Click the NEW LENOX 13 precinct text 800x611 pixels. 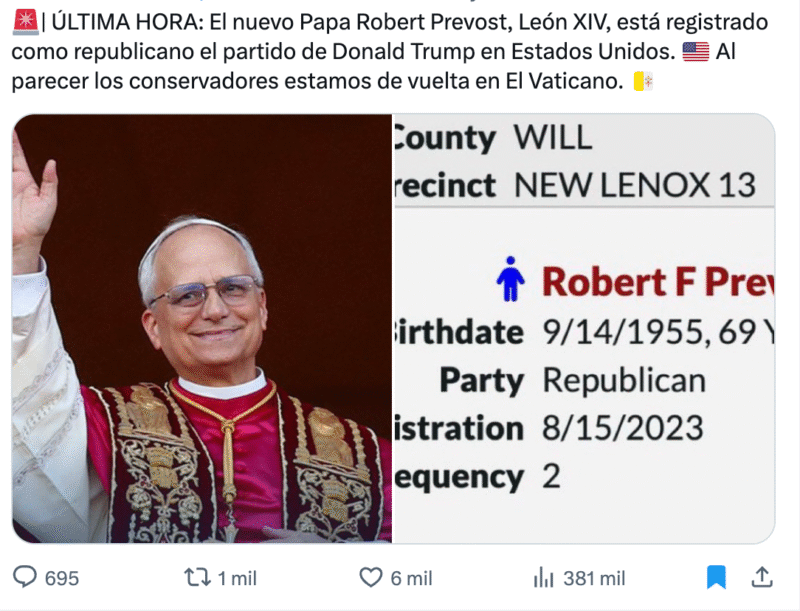(634, 186)
